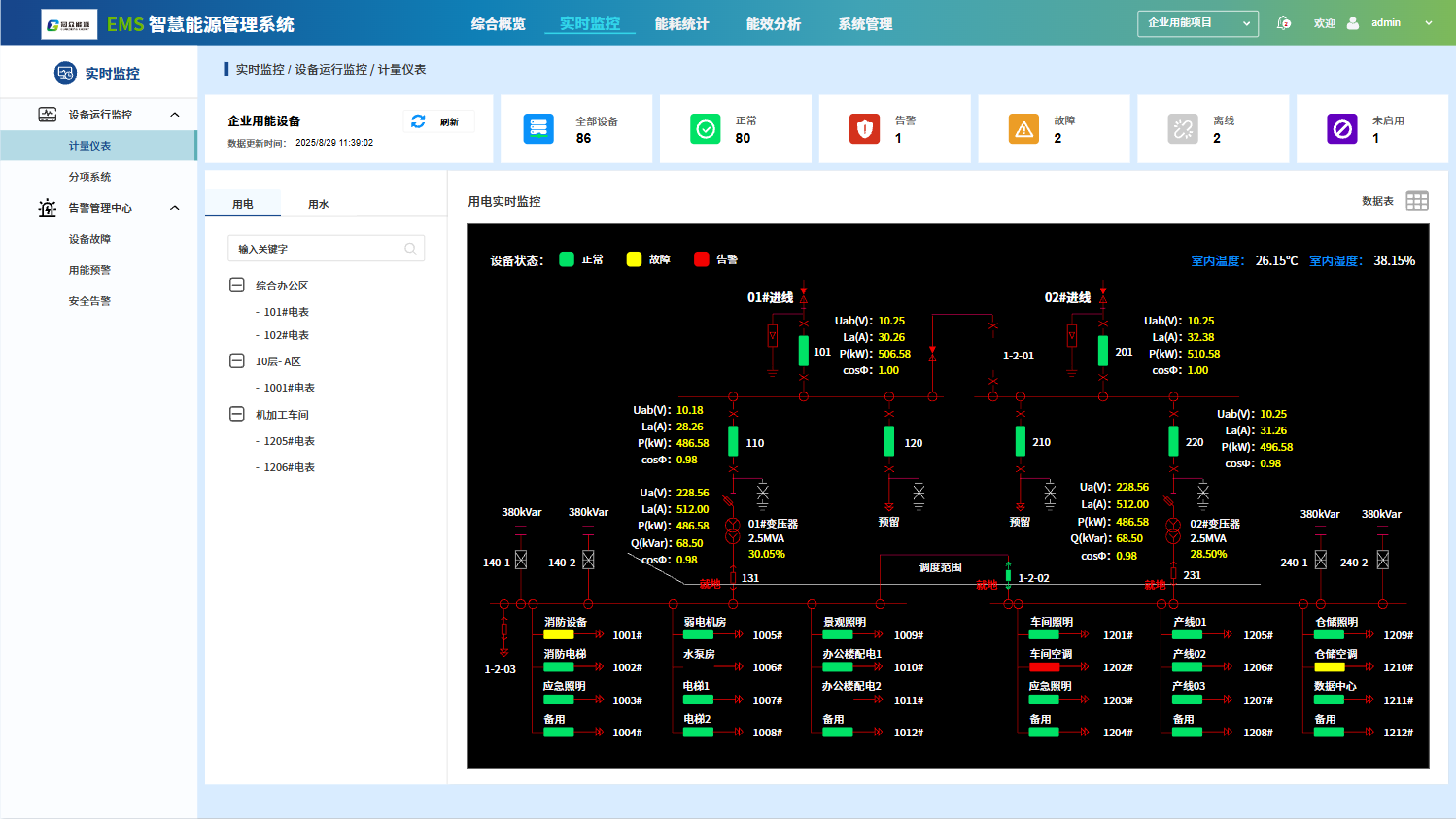Click the 离线 gray offline icon

coord(1183,129)
